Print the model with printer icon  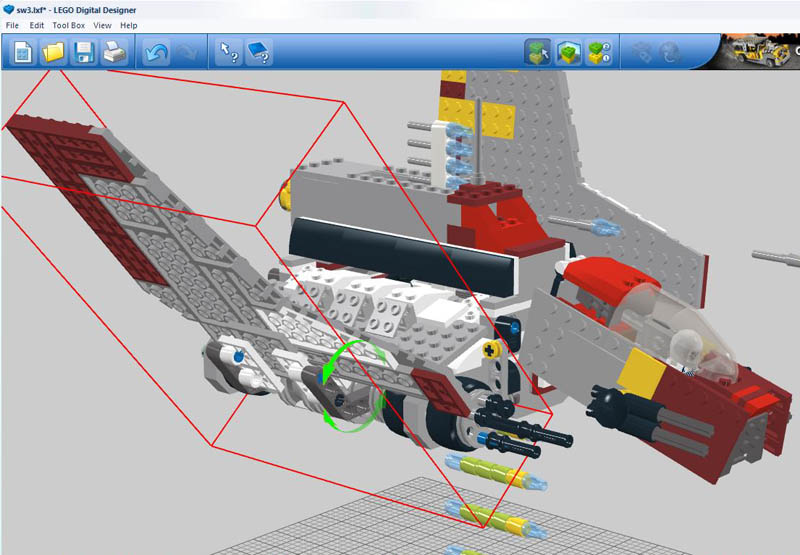[x=115, y=52]
